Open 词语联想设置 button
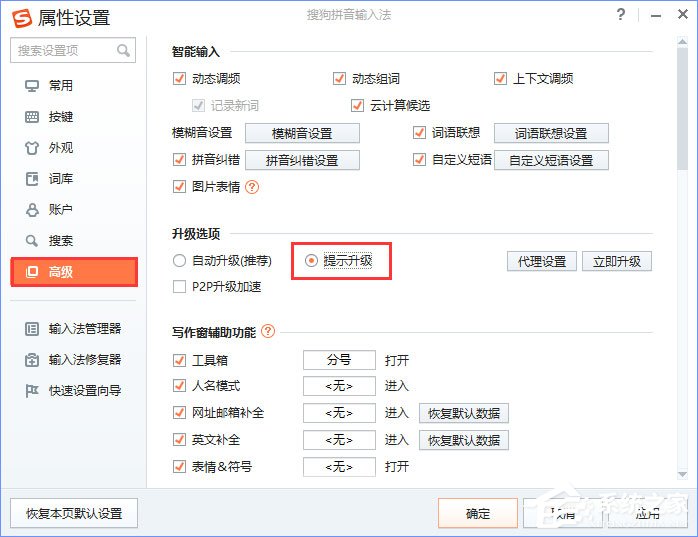The height and width of the screenshot is (537, 698). tap(551, 133)
